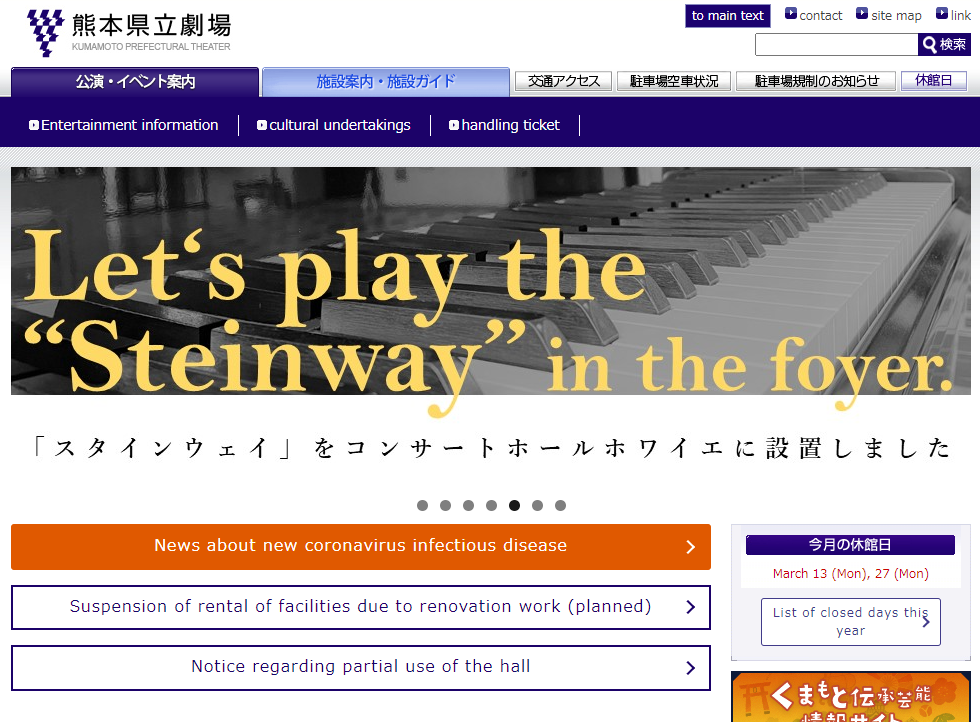Image resolution: width=980 pixels, height=722 pixels.
Task: Open suspension of rental of facilities notice
Action: tap(361, 607)
